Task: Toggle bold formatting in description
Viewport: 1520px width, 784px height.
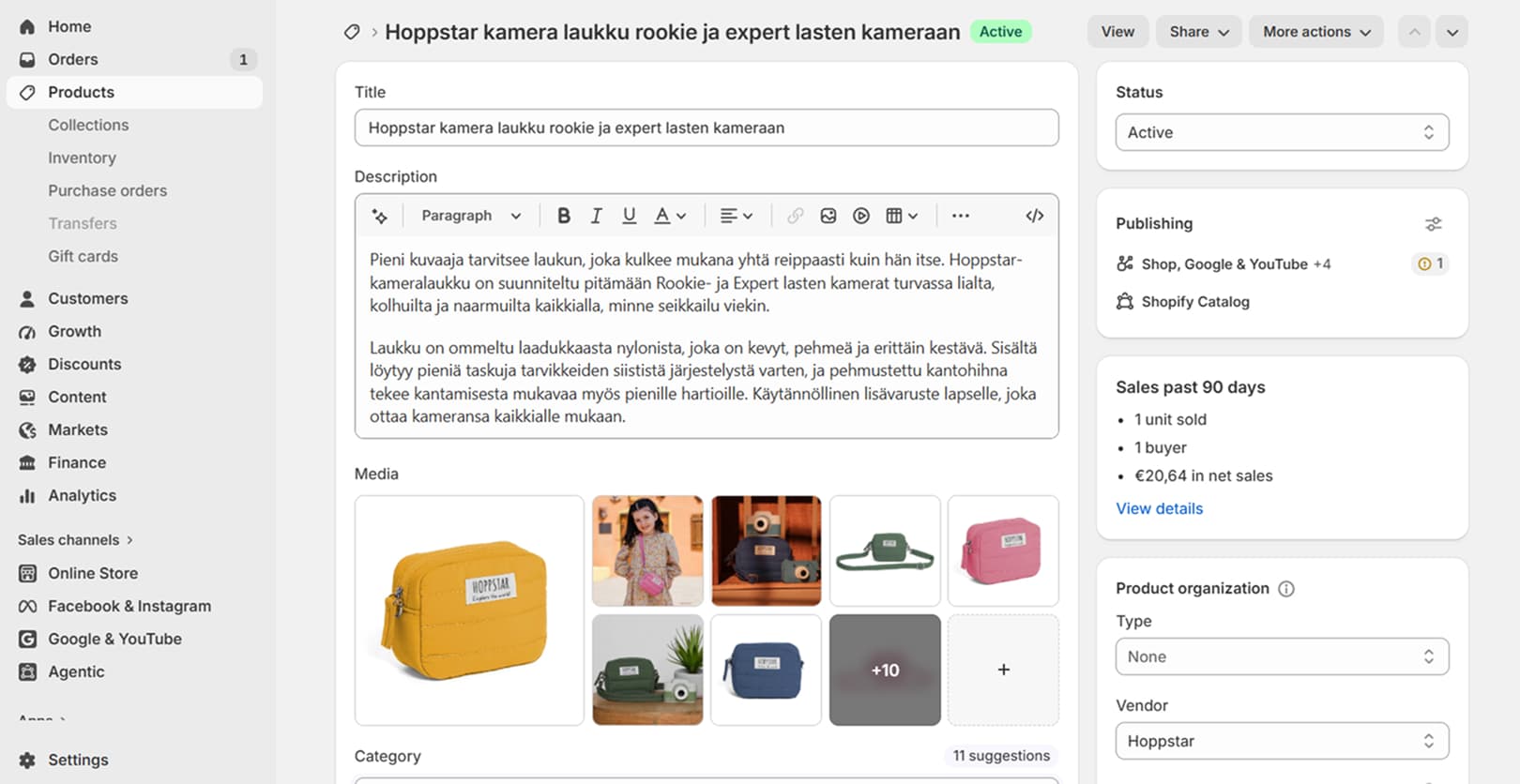Action: (x=563, y=216)
